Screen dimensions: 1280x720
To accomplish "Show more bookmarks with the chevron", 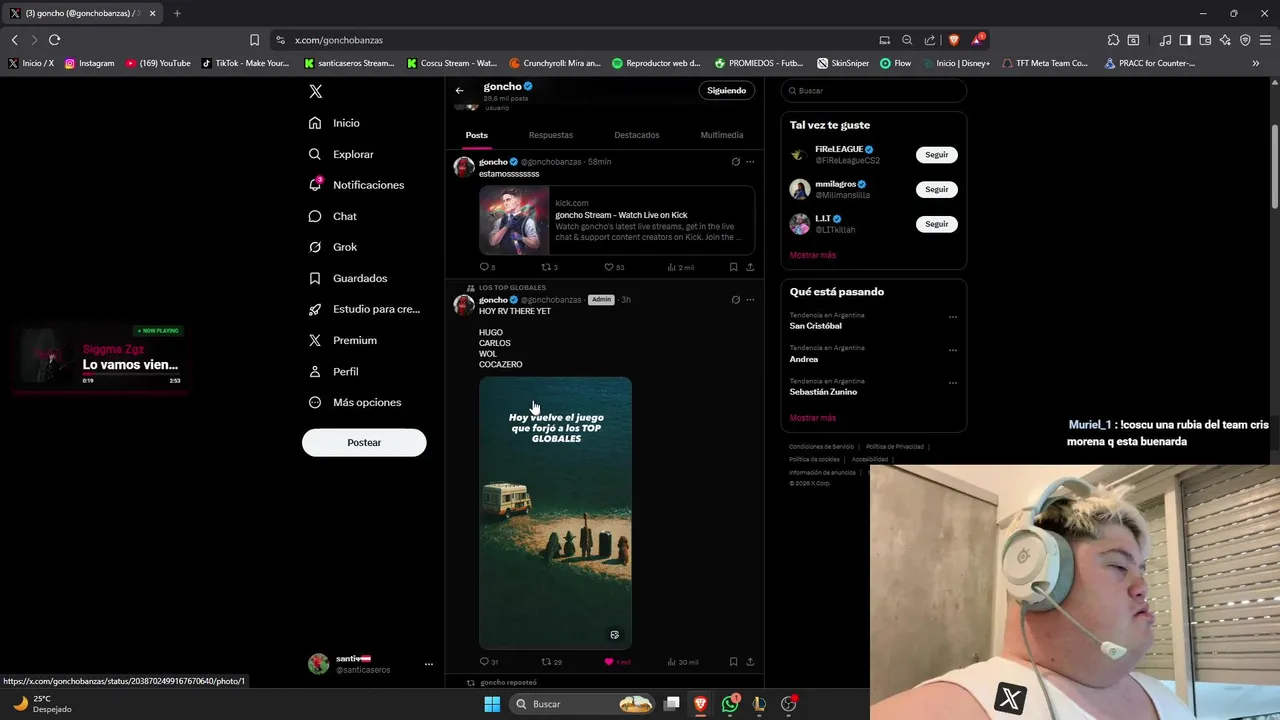I will tap(1256, 63).
